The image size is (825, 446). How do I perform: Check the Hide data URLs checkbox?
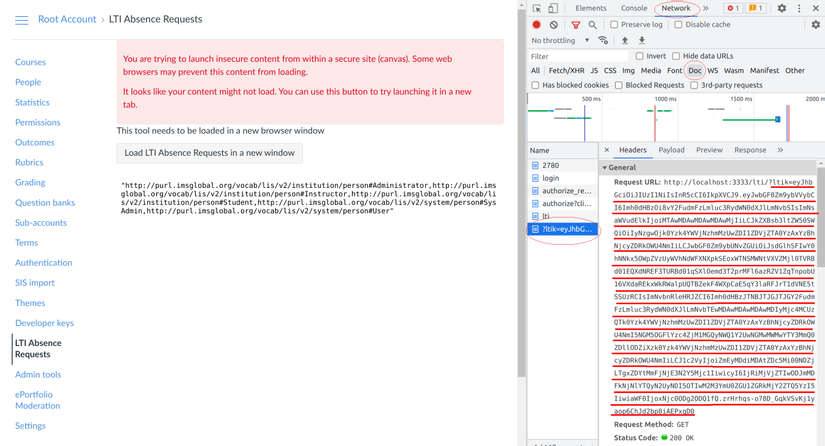[676, 56]
